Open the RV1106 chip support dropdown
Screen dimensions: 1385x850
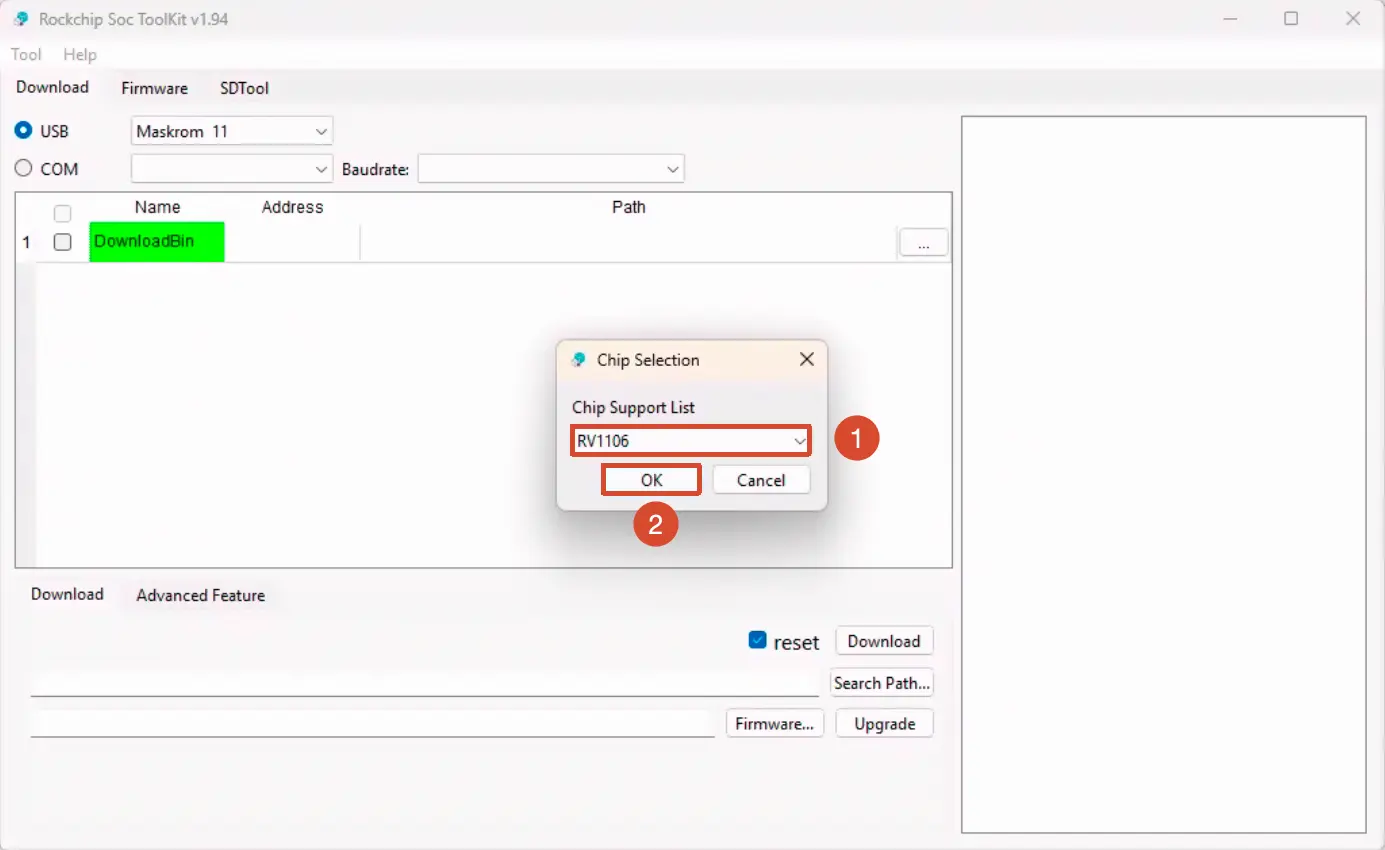690,440
